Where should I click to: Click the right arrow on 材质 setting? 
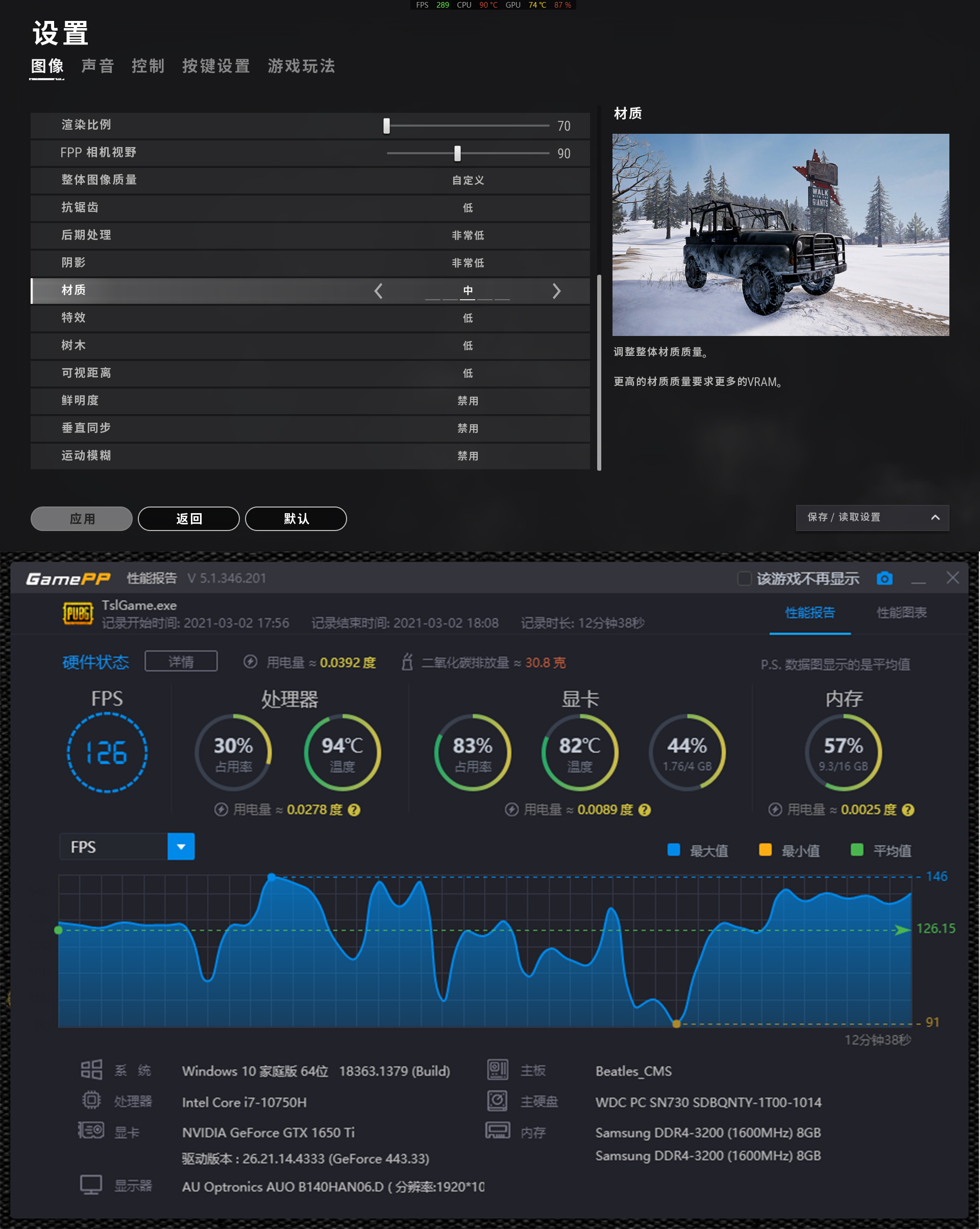point(557,291)
